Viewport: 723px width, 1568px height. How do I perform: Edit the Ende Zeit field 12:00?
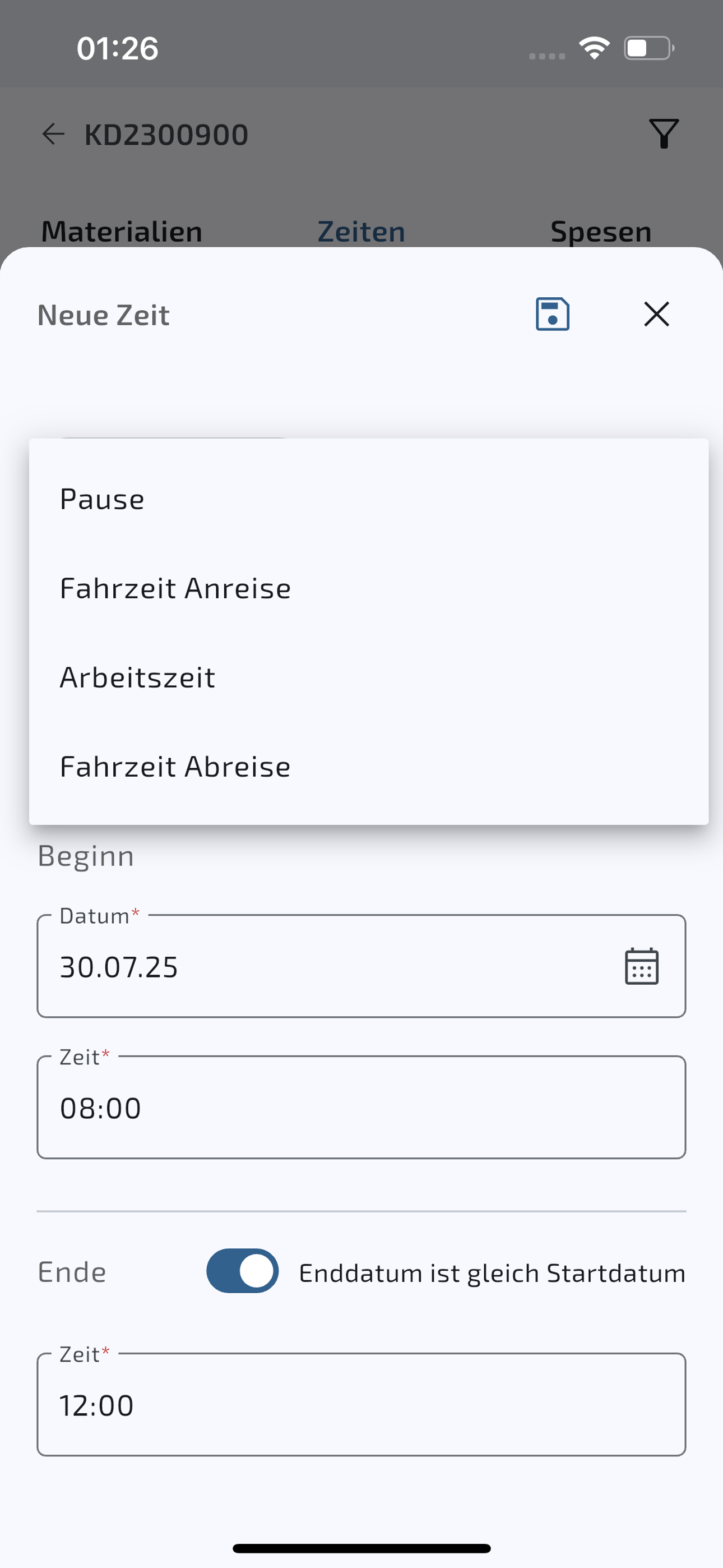click(361, 1404)
